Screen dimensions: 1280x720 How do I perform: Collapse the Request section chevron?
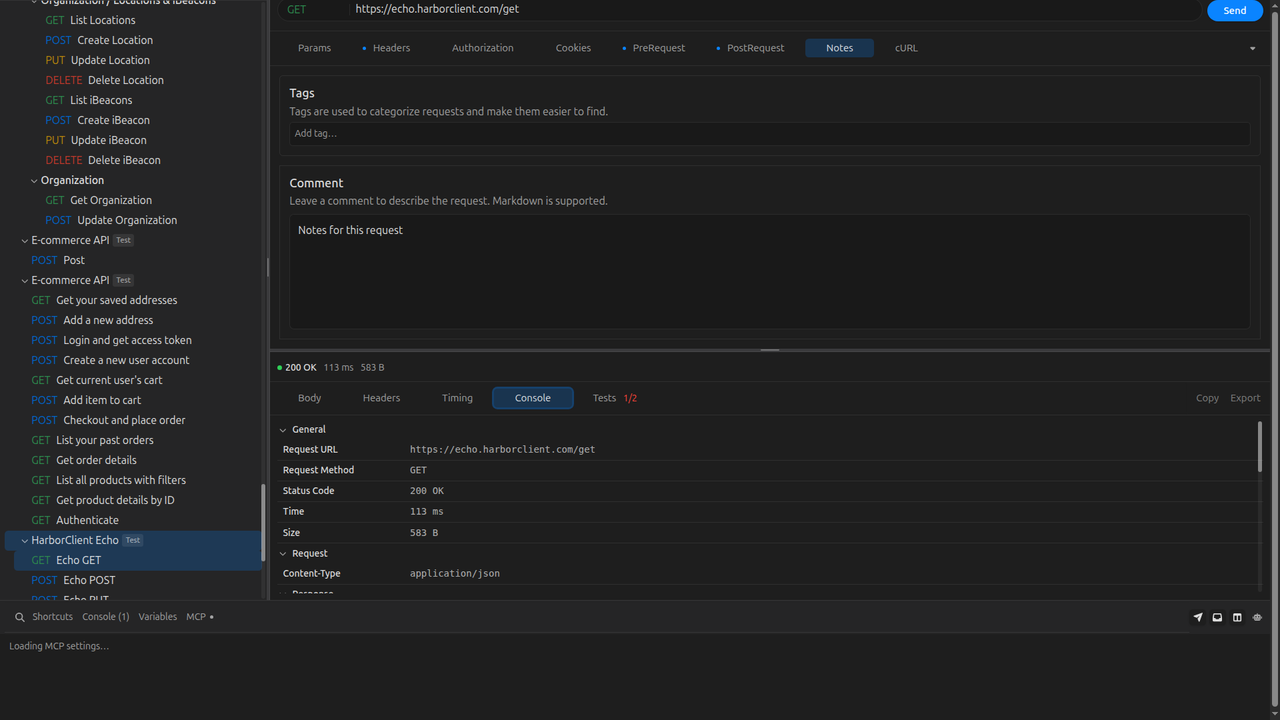283,554
